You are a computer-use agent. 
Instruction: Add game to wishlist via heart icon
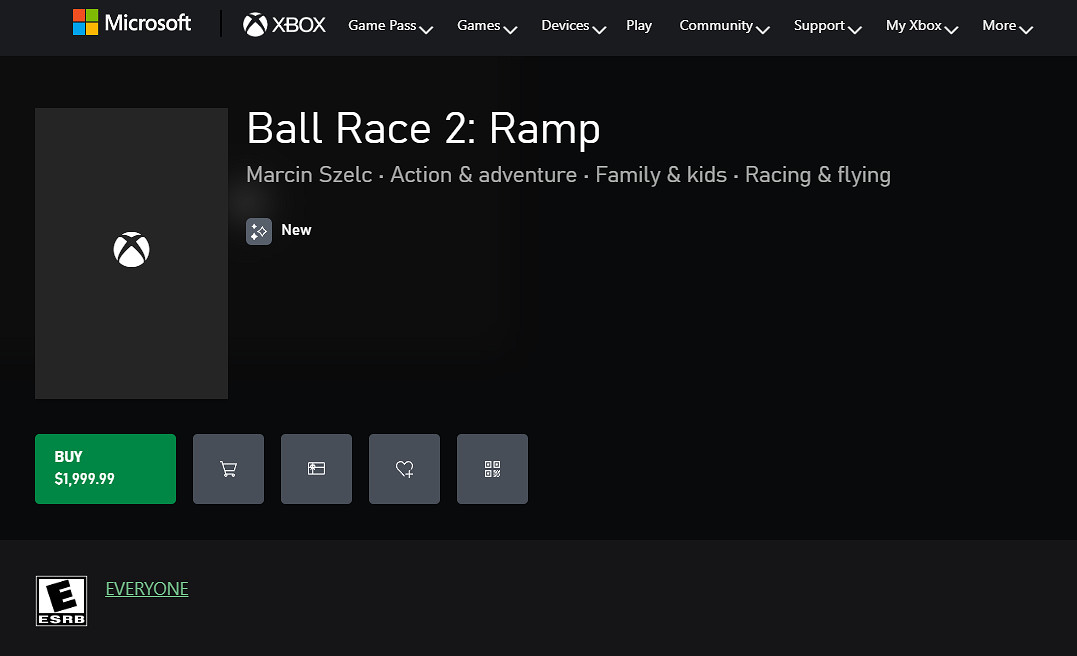pyautogui.click(x=404, y=468)
